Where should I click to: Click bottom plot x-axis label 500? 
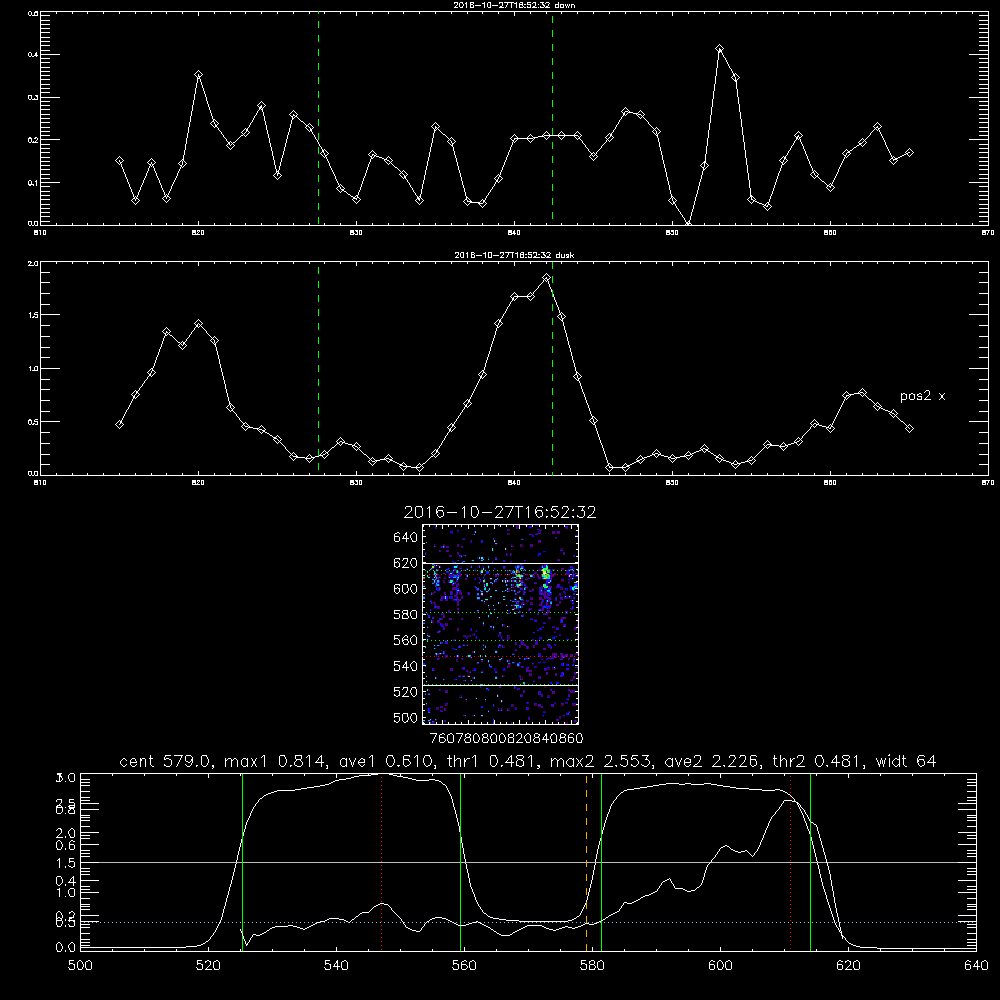coord(80,966)
